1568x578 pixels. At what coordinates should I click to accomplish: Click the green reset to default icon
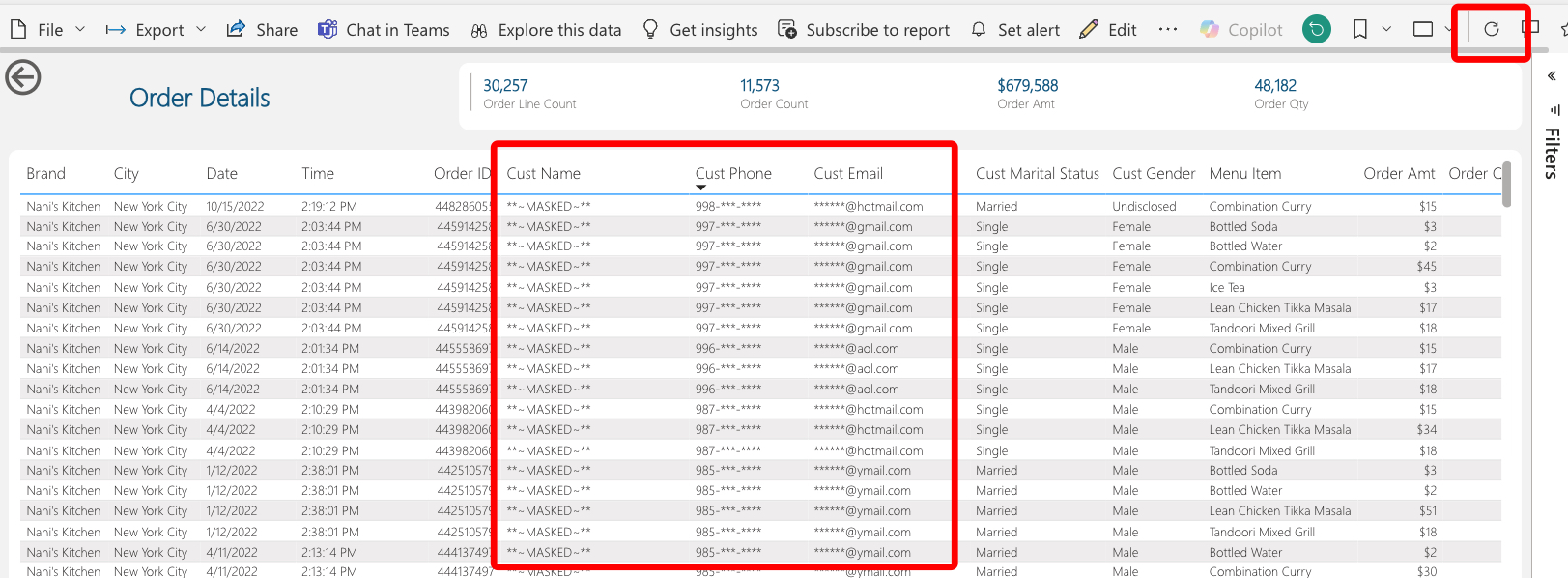[x=1316, y=30]
